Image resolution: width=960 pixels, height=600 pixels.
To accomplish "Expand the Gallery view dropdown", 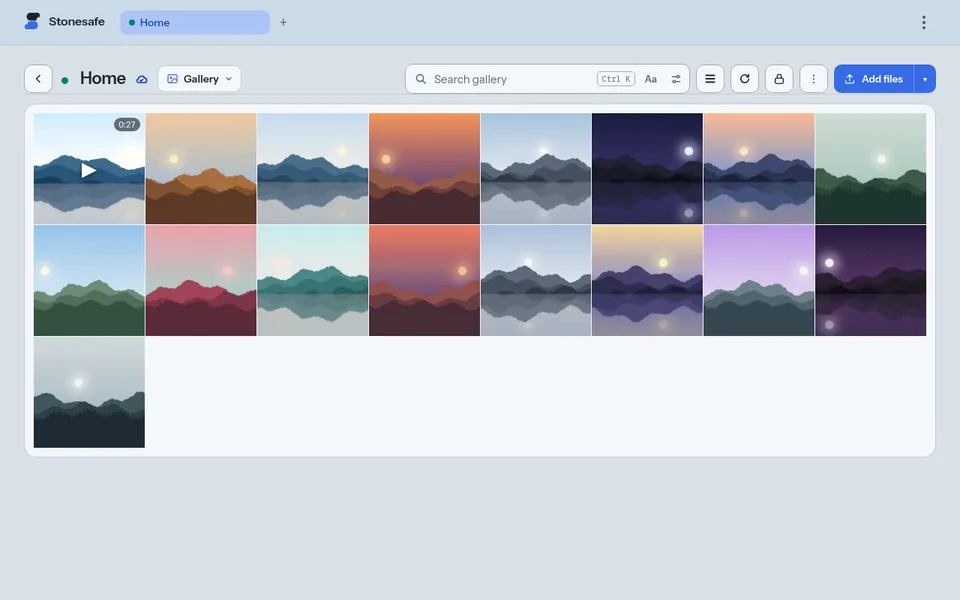I will click(200, 79).
